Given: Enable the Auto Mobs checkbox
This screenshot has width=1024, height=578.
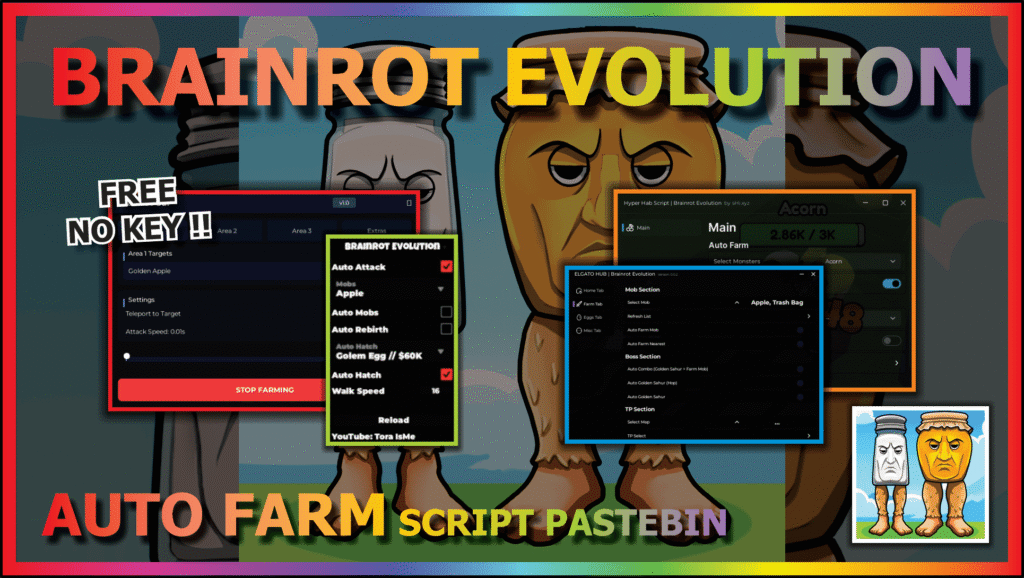Looking at the screenshot, I should coord(446,312).
